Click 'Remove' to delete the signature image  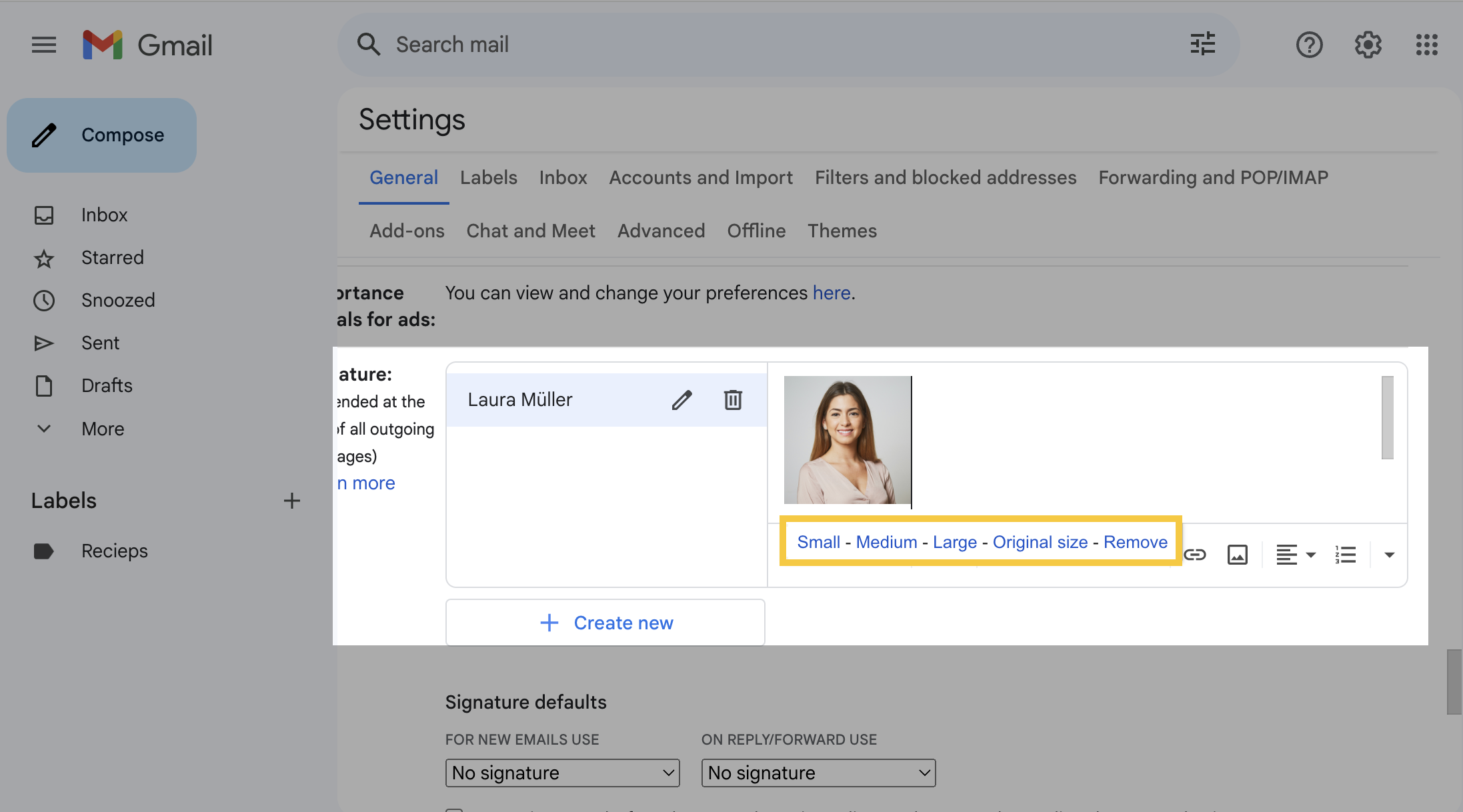point(1135,541)
